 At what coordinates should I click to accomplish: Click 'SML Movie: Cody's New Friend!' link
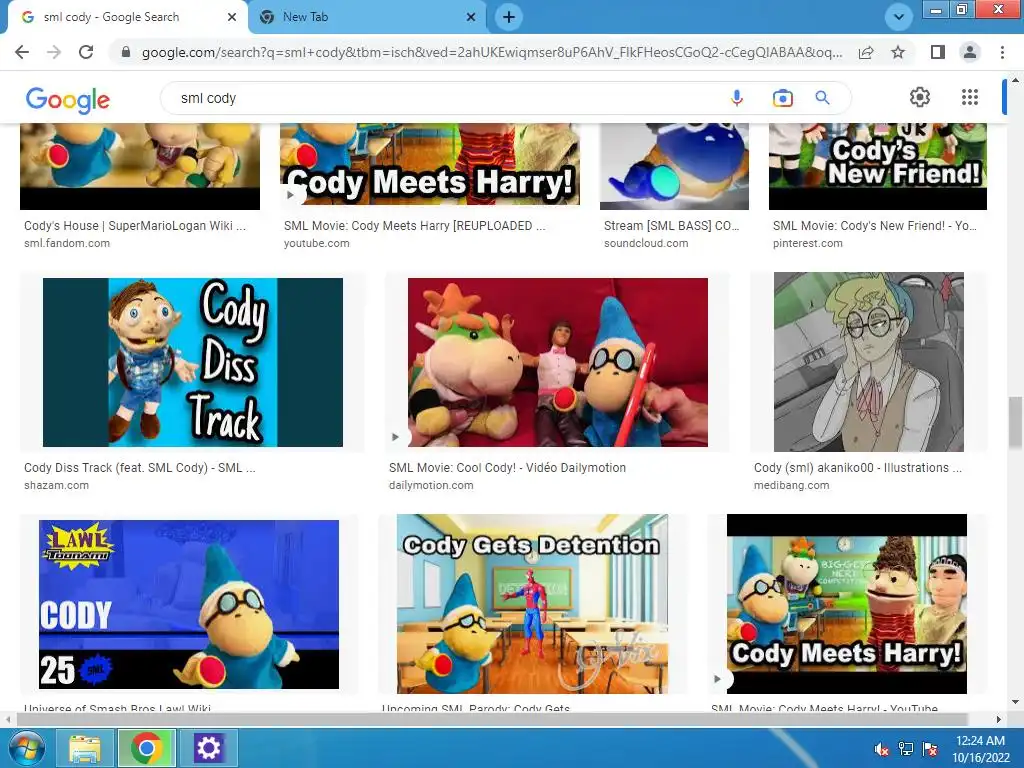[874, 226]
